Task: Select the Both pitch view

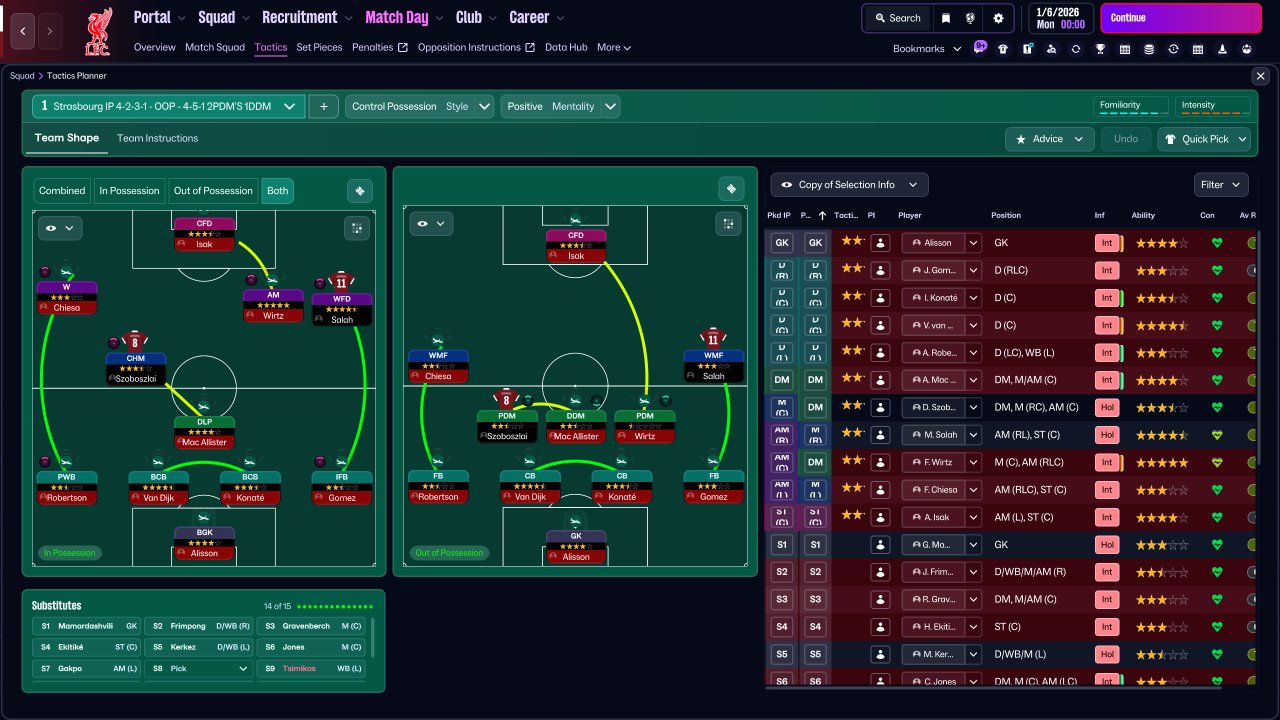Action: [x=278, y=190]
